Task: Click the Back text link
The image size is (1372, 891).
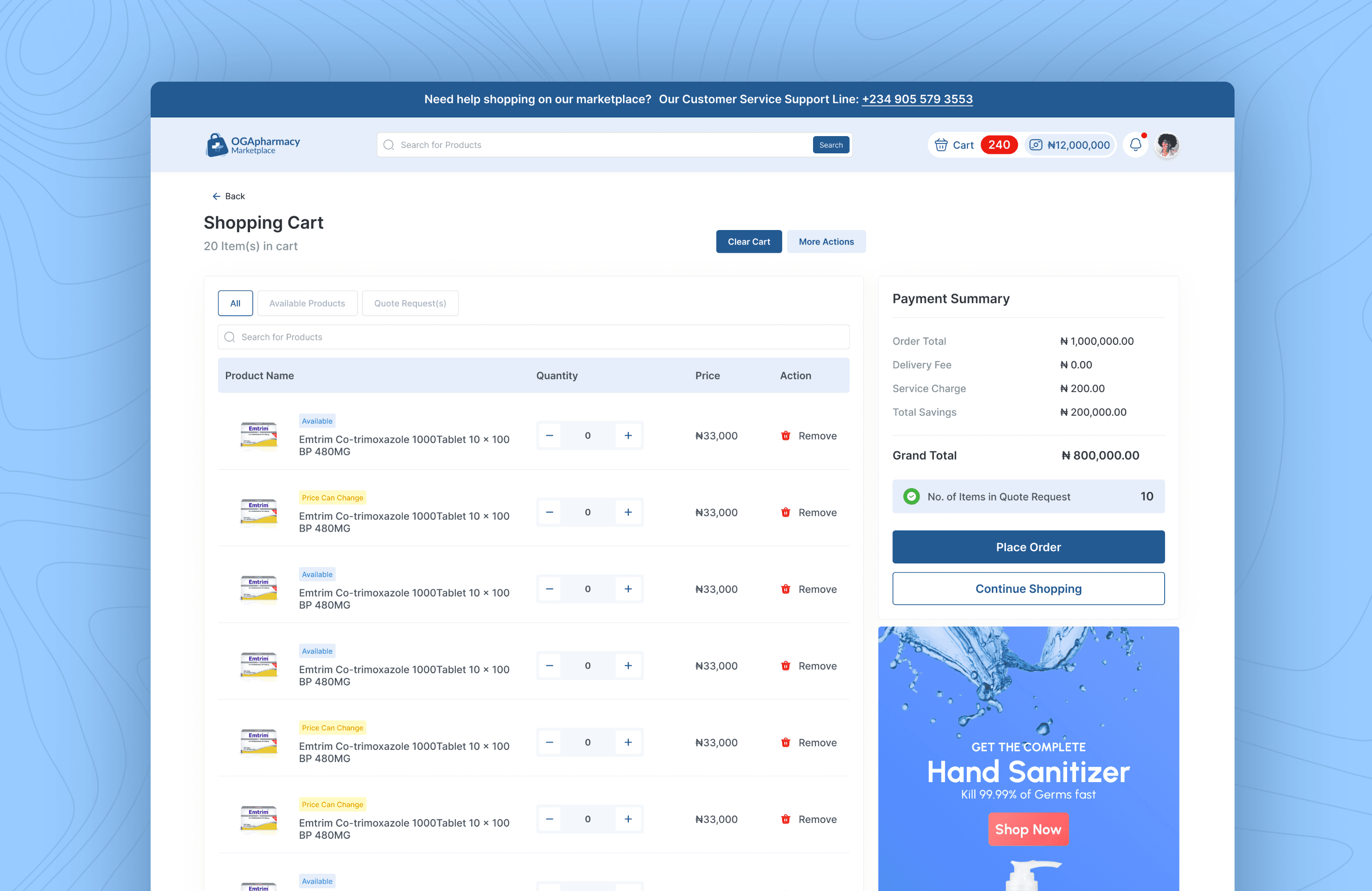Action: [x=235, y=196]
